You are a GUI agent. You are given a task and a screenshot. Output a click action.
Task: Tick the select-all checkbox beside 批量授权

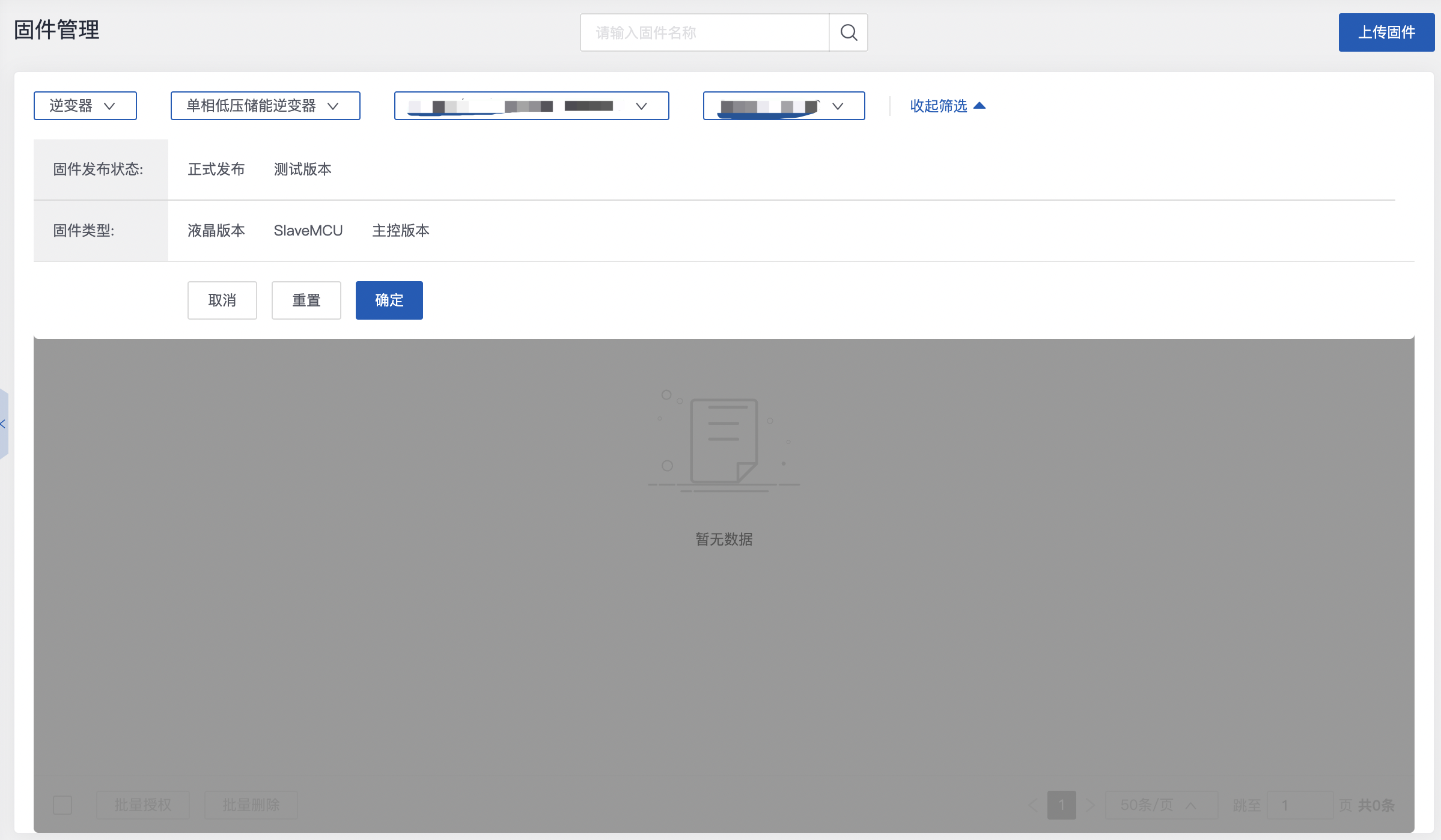tap(62, 805)
